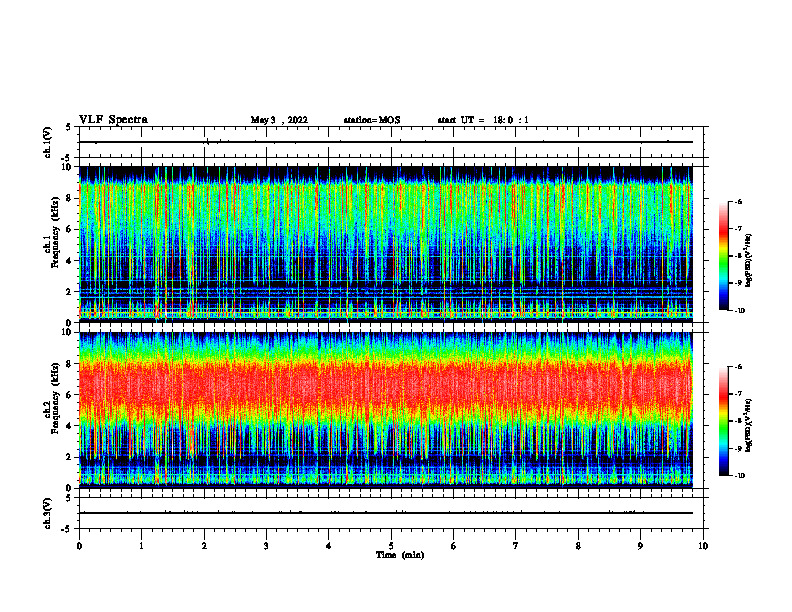
Task: Click the "8" kHz tick of ch.1 spectrogram
Action: coord(69,198)
